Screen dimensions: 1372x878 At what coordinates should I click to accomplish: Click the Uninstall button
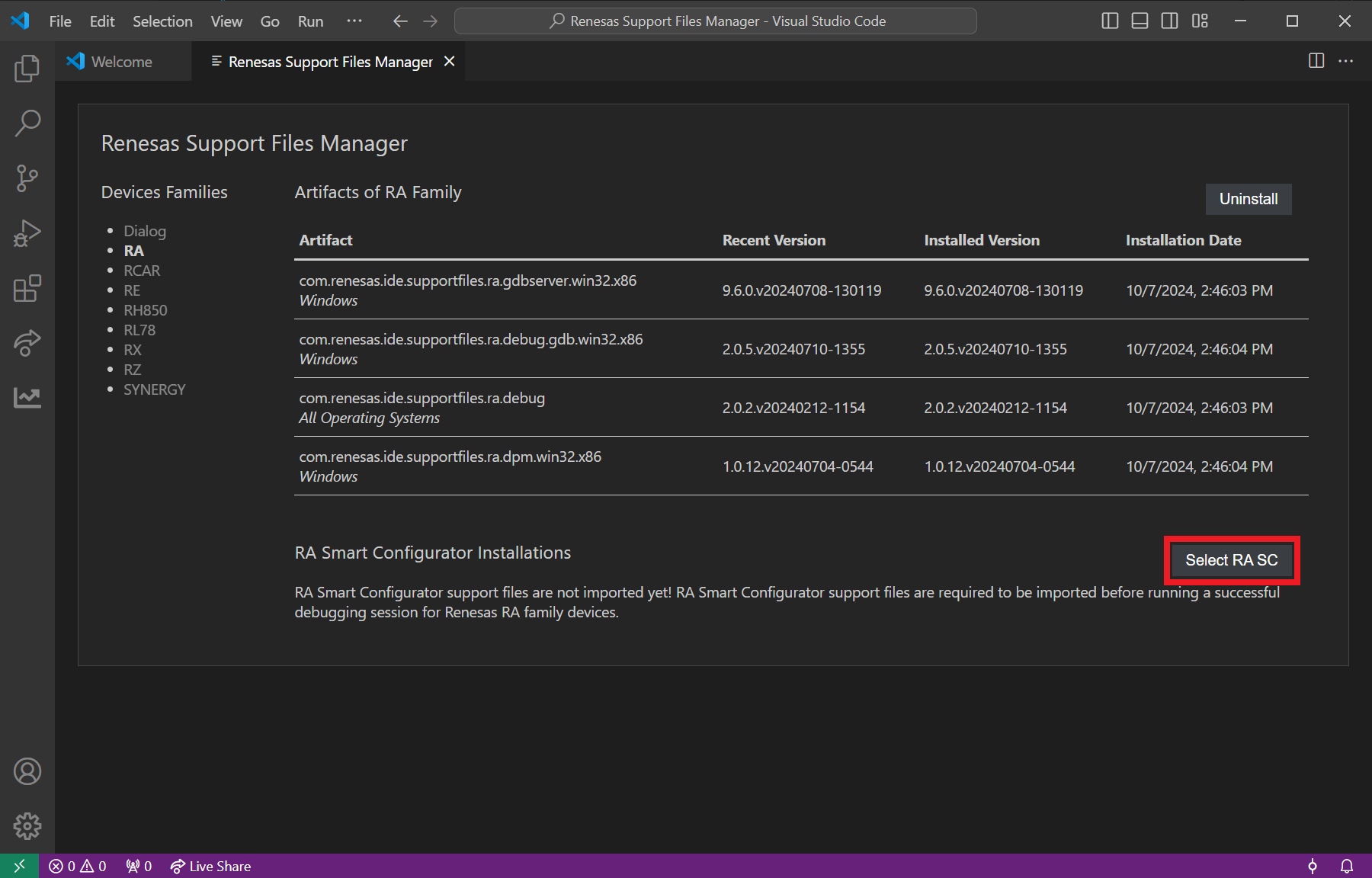[x=1249, y=199]
